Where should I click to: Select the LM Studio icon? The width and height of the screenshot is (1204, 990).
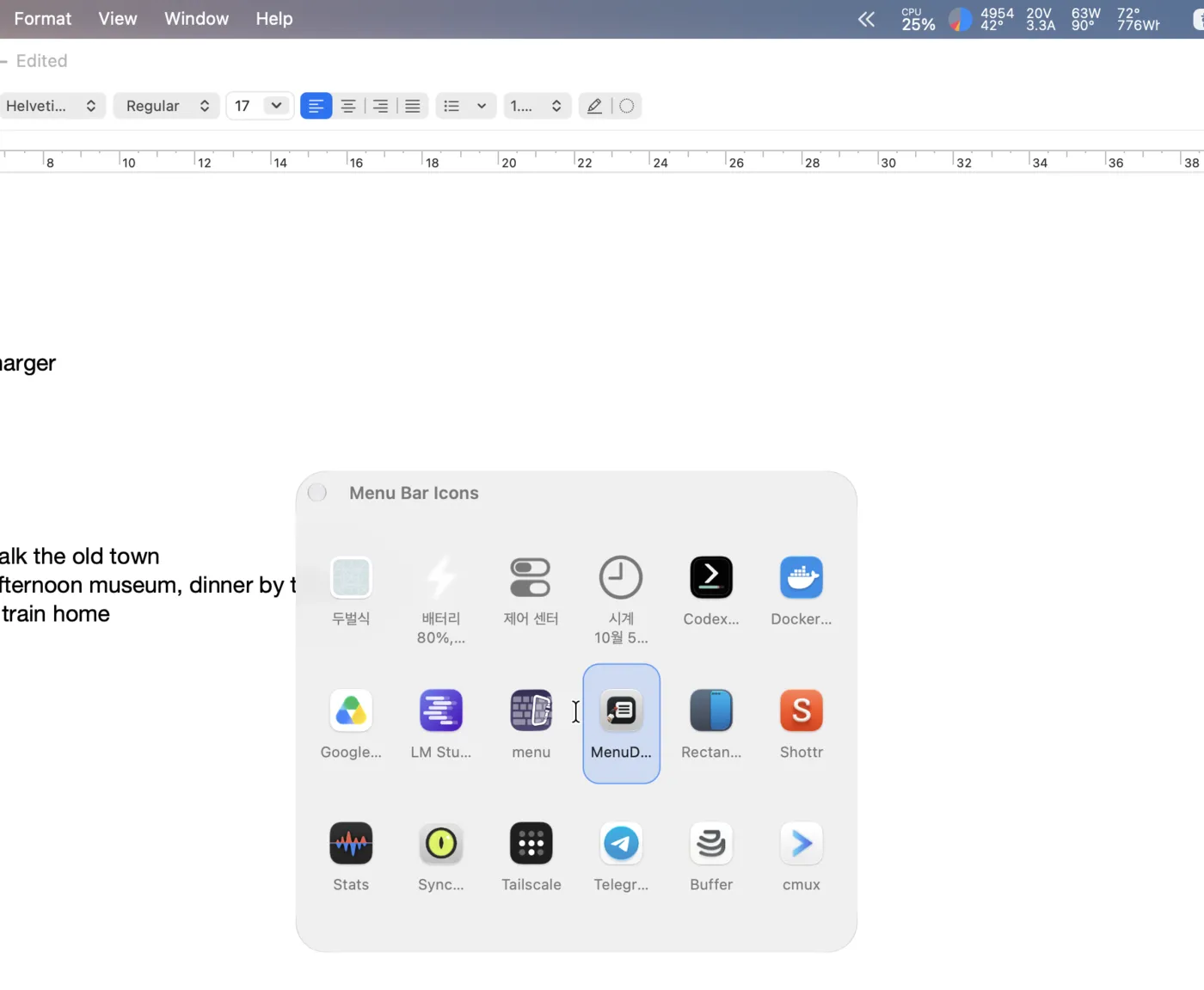(x=441, y=710)
